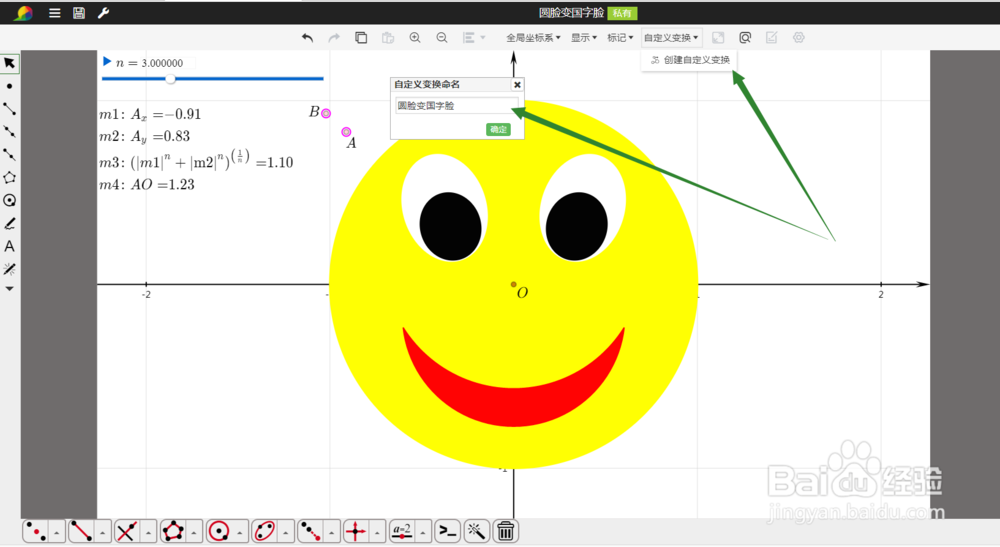
Task: Open the command line console tool
Action: point(448,531)
